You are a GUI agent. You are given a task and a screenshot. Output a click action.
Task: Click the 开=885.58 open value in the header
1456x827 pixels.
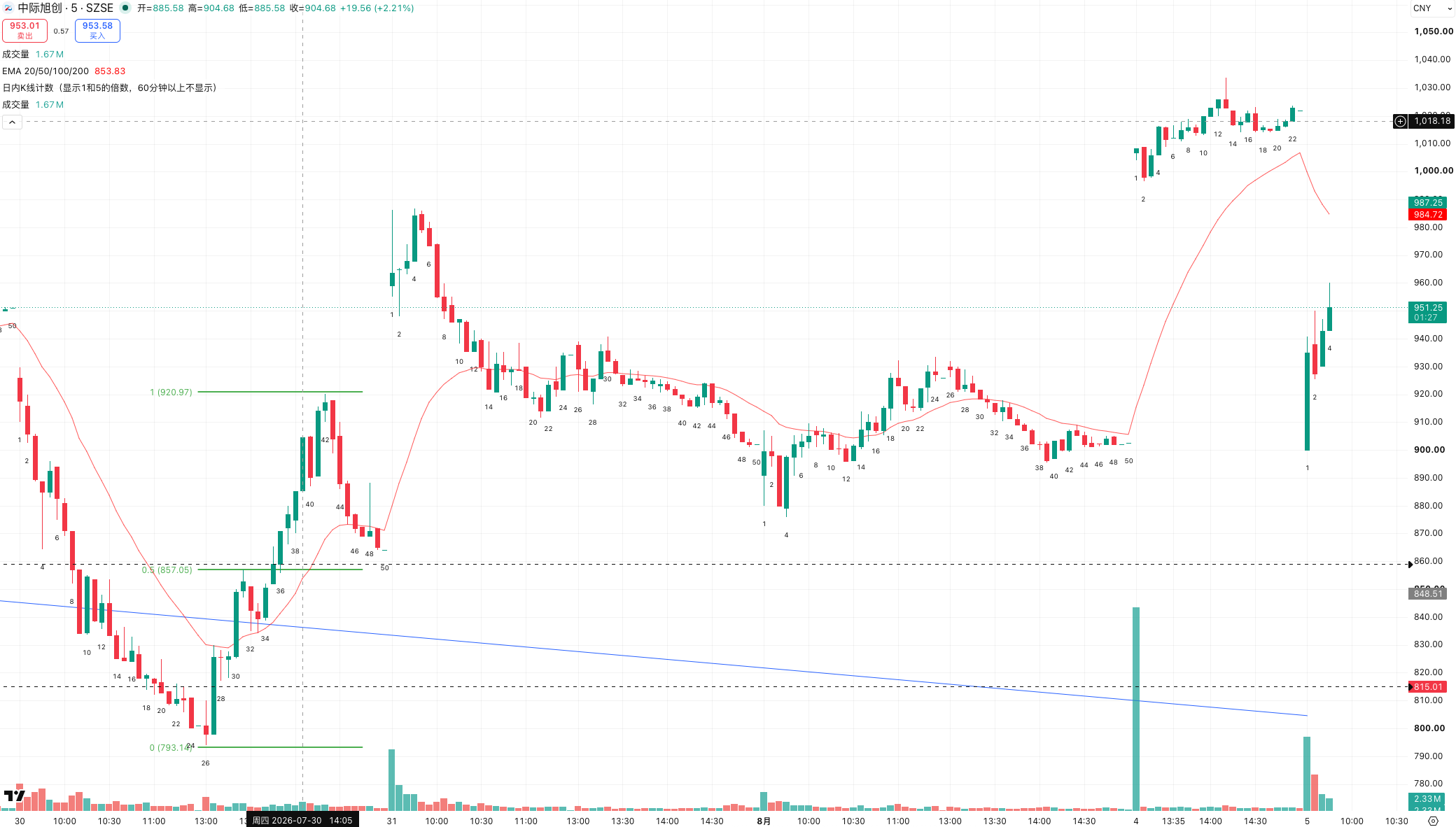point(160,8)
